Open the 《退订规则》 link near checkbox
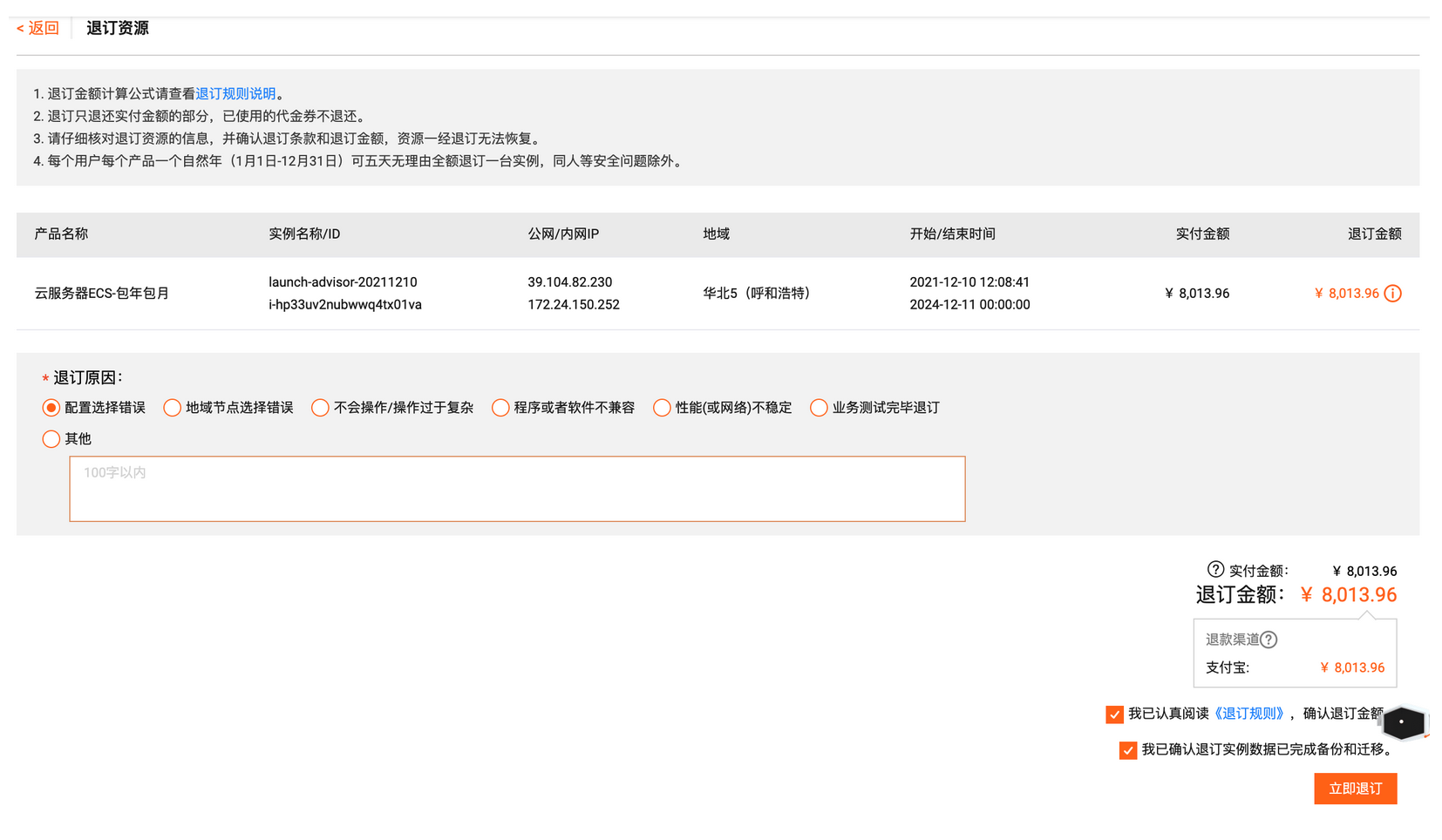 pos(1248,713)
